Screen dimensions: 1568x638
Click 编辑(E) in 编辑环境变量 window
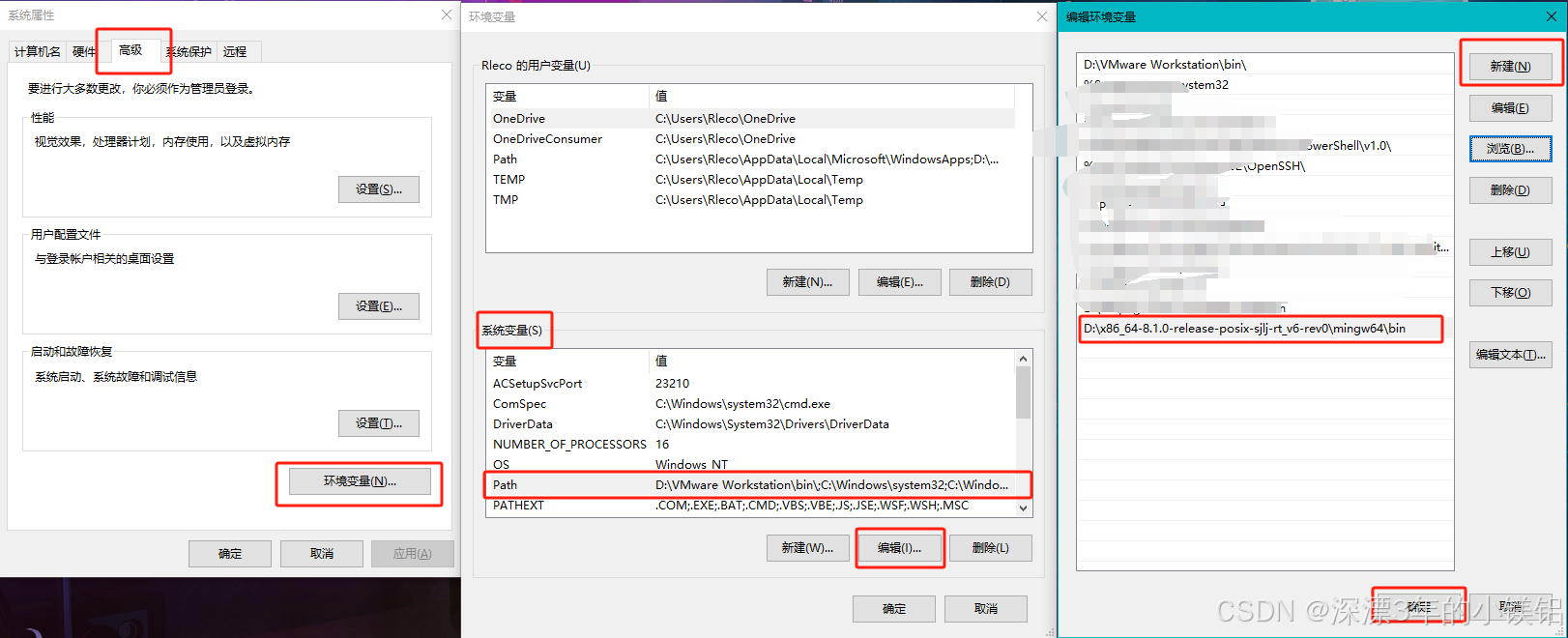[1510, 108]
